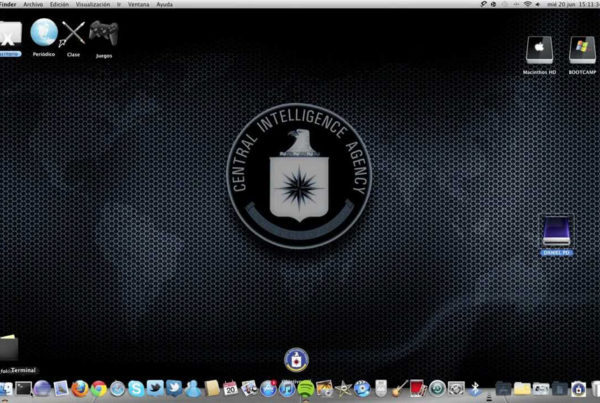Viewport: 600px width, 403px height.
Task: Open Bluetooth File Exchange in dock
Action: pos(474,389)
